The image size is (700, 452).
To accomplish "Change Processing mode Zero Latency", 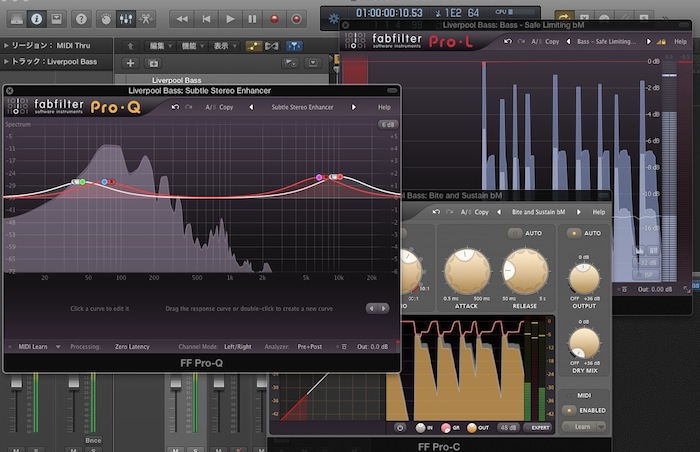I will [132, 347].
